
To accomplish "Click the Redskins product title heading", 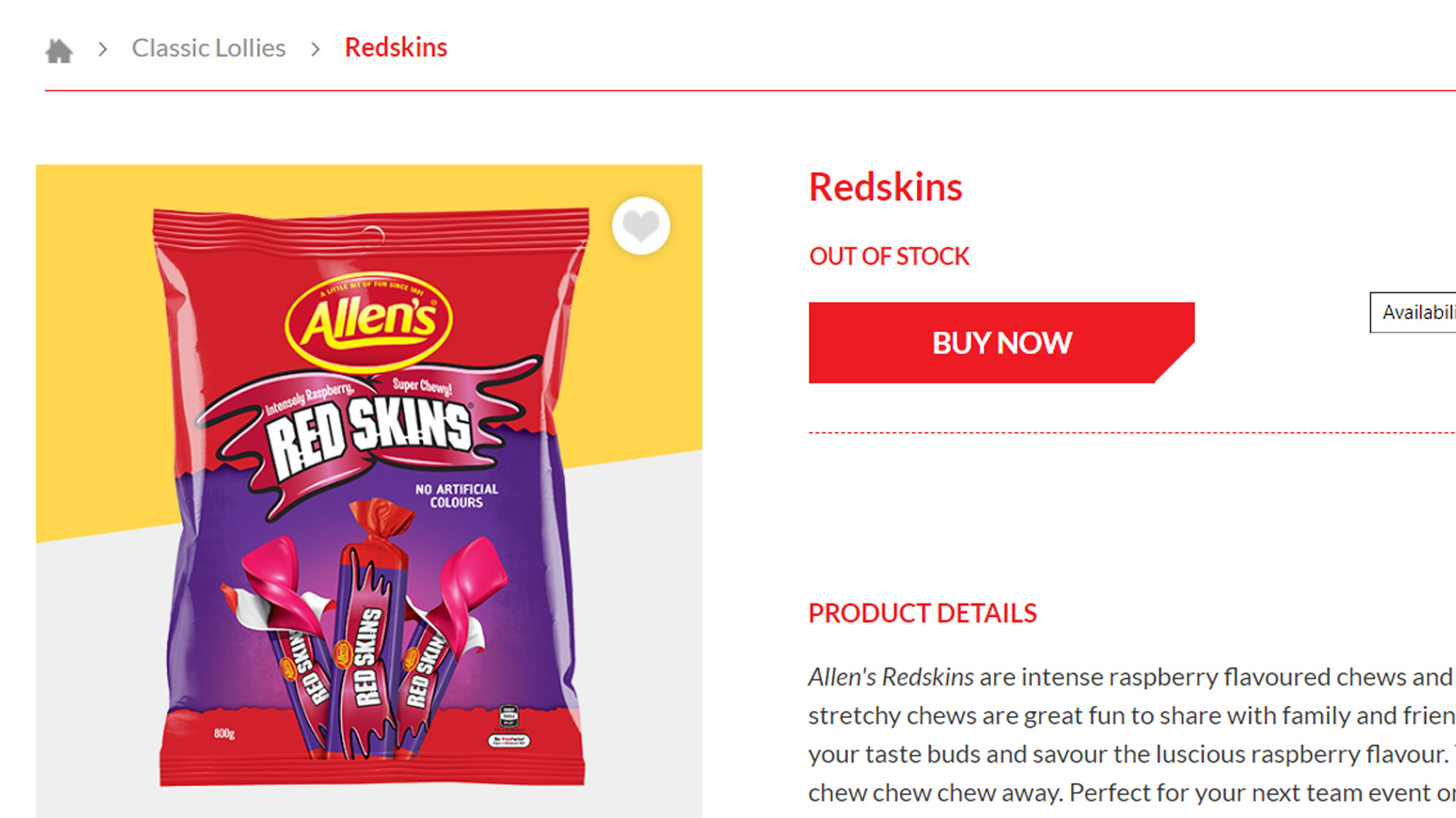I will (x=885, y=187).
